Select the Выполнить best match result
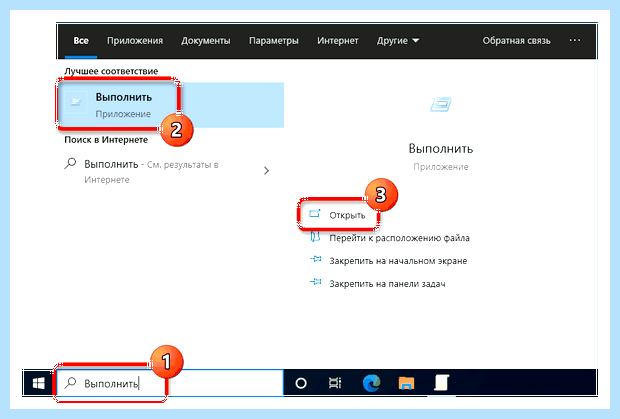Viewport: 620px width, 419px height. tap(171, 105)
